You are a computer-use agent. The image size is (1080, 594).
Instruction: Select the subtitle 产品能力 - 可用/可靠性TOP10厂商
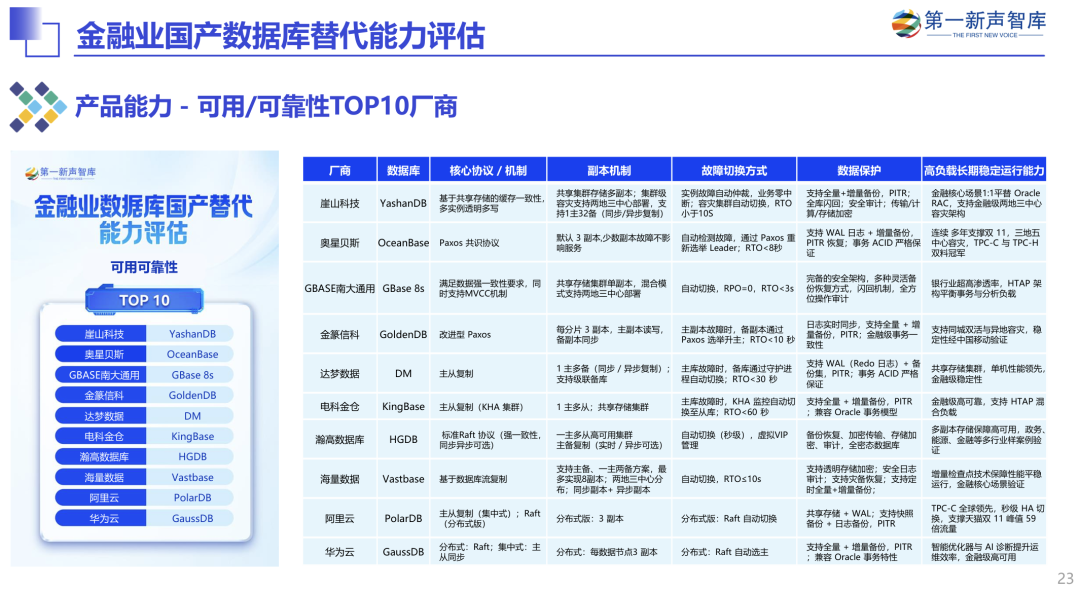[266, 107]
